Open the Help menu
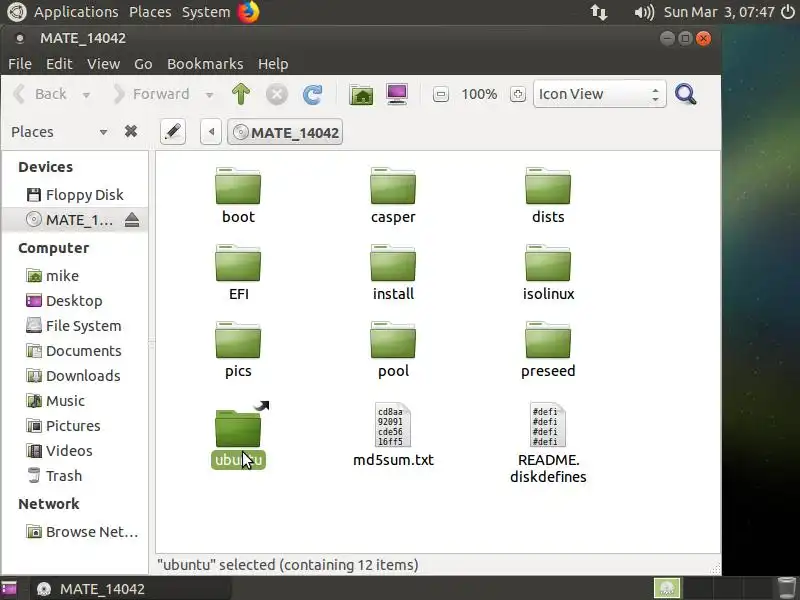800x600 pixels. coord(273,64)
